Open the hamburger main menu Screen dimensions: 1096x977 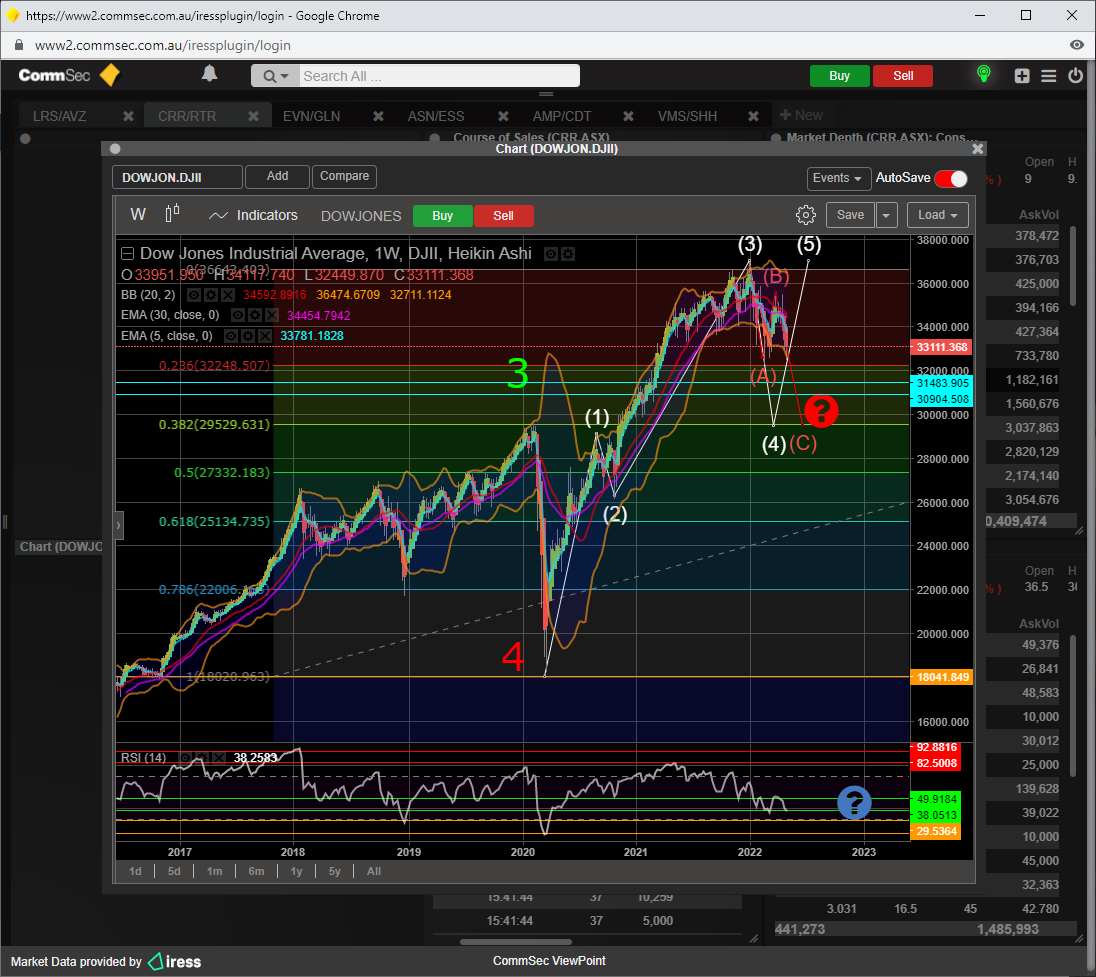point(1048,76)
